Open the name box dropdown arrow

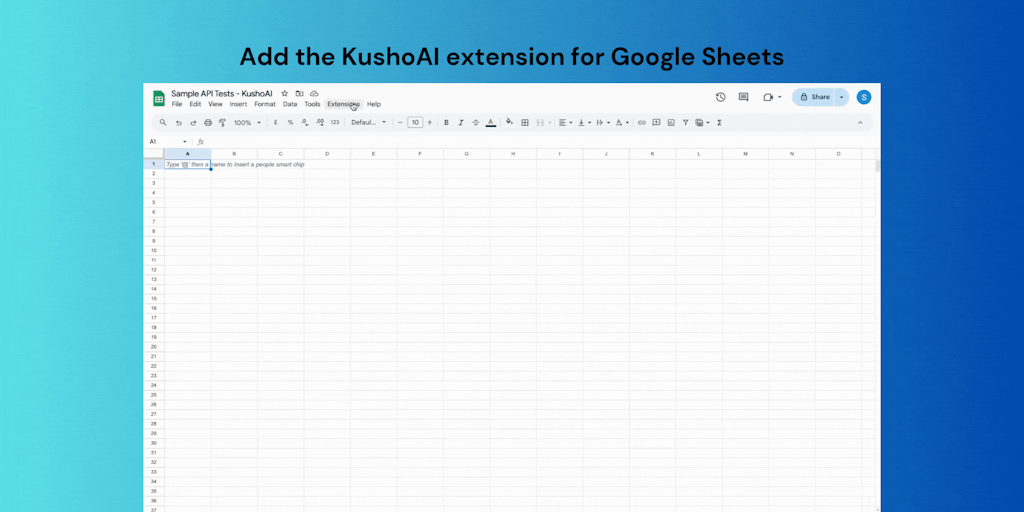click(x=185, y=142)
